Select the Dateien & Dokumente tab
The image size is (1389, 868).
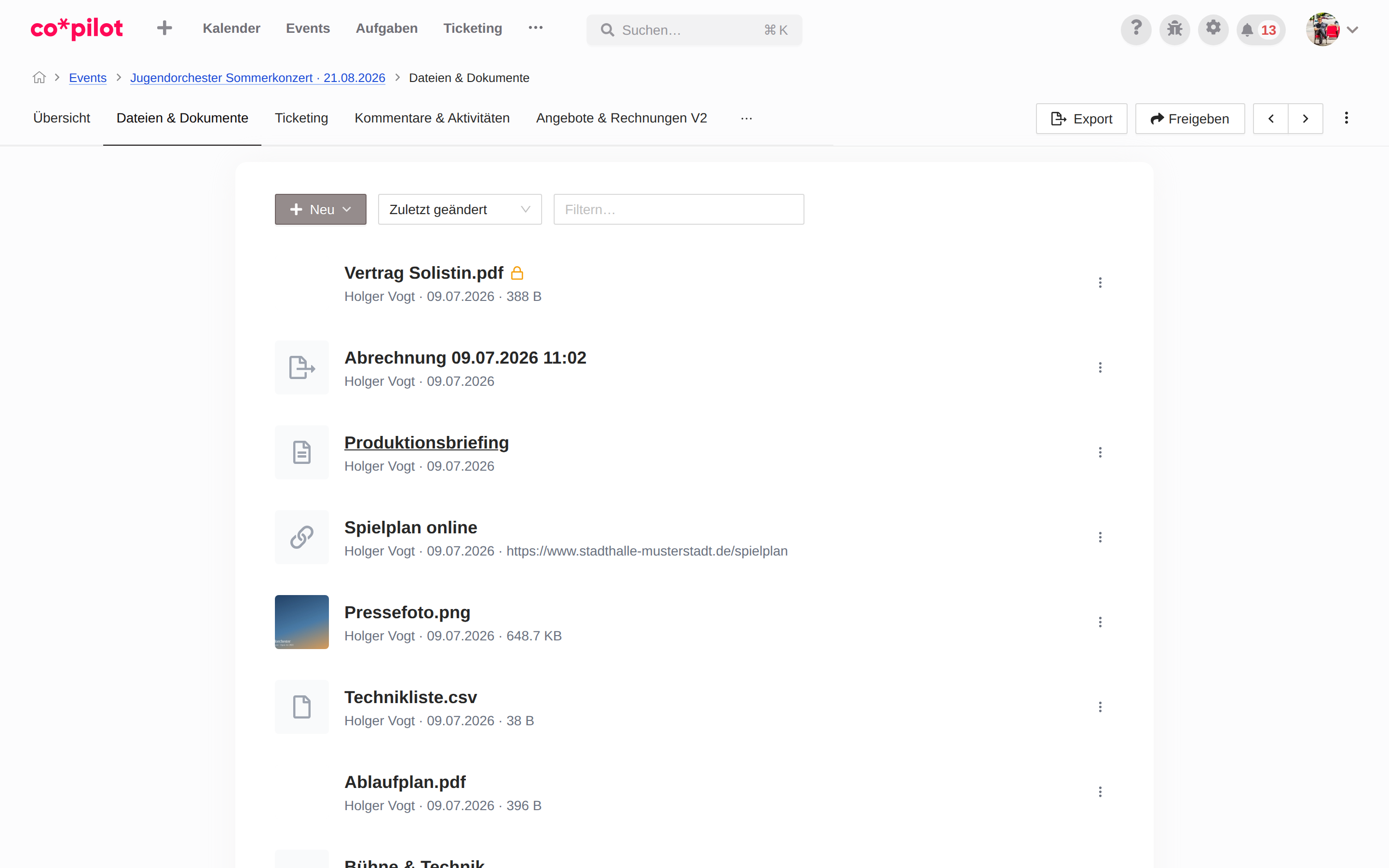pos(182,118)
